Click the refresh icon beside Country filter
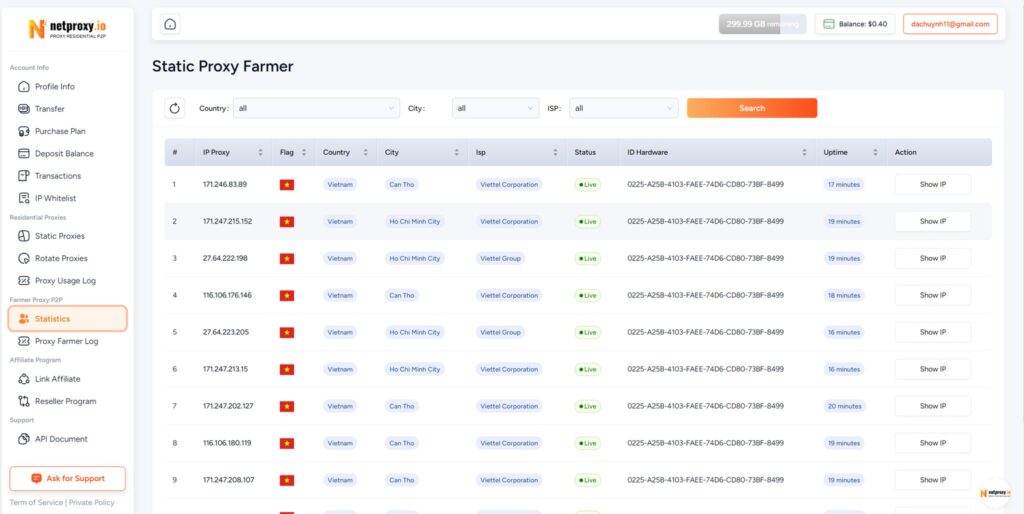The image size is (1024, 514). (x=174, y=108)
